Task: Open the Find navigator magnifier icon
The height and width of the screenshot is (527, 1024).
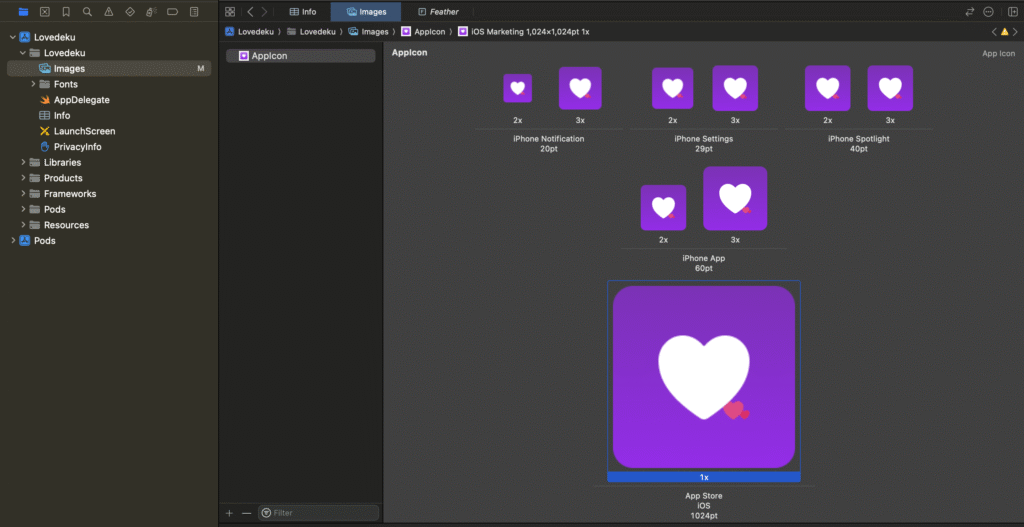Action: (87, 12)
